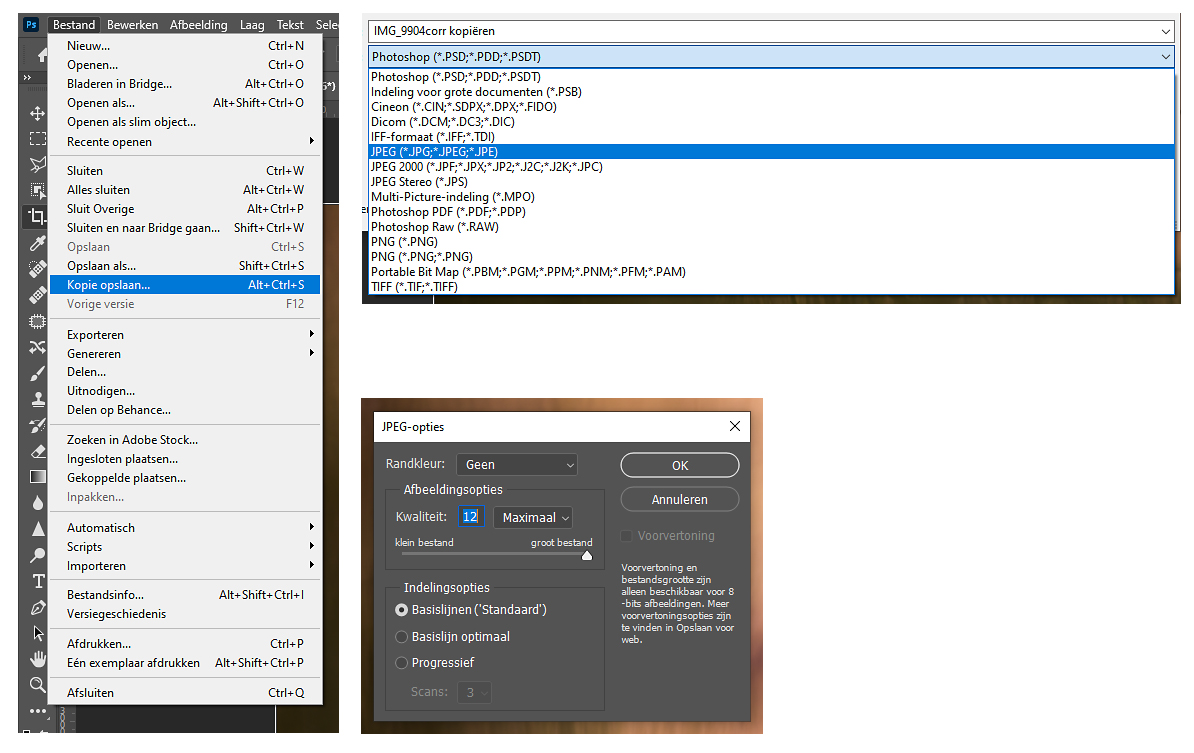1194x753 pixels.
Task: Click the quality slider handle
Action: 587,555
